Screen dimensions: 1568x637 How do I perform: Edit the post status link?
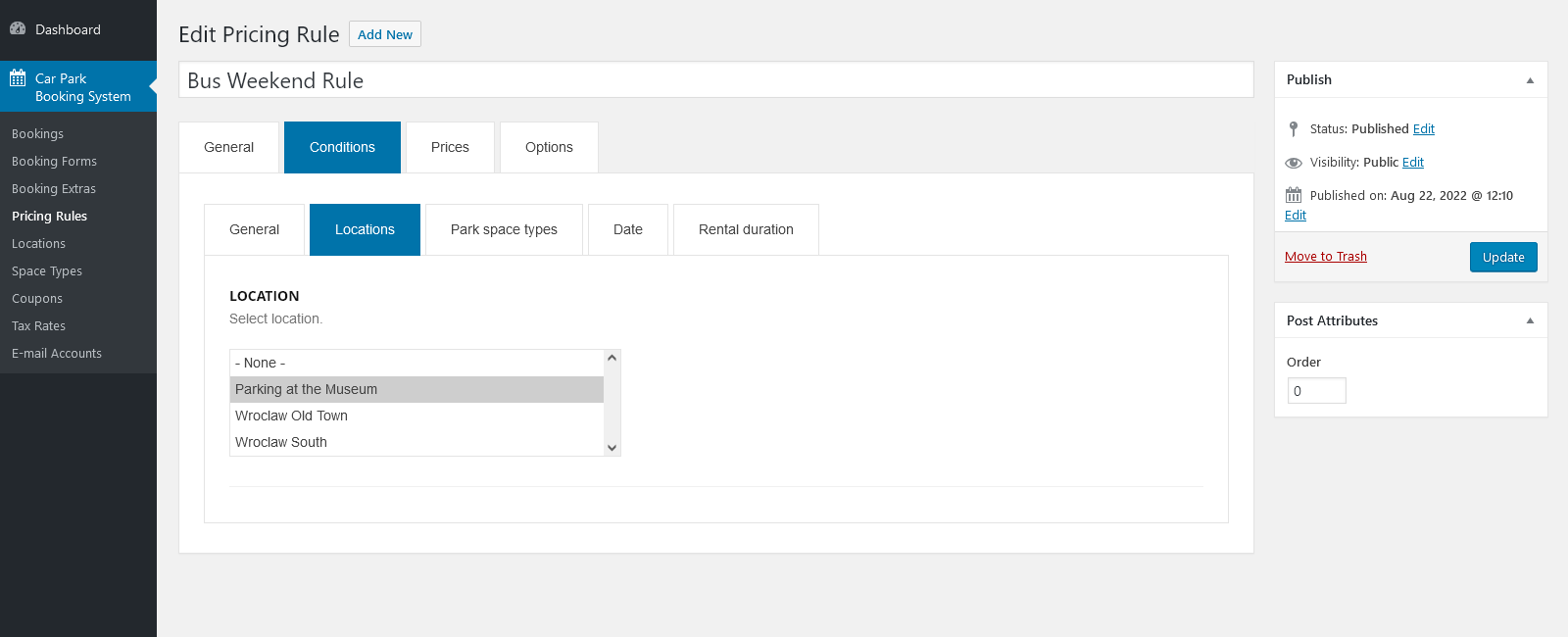(1423, 129)
